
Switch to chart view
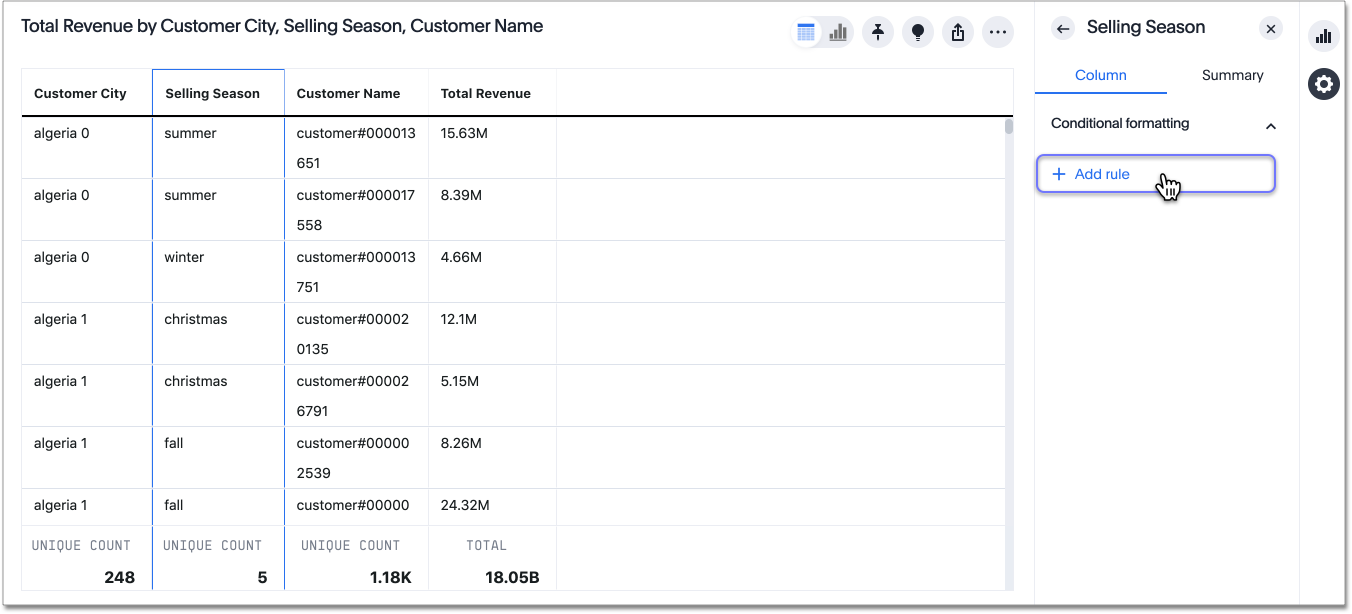click(837, 31)
